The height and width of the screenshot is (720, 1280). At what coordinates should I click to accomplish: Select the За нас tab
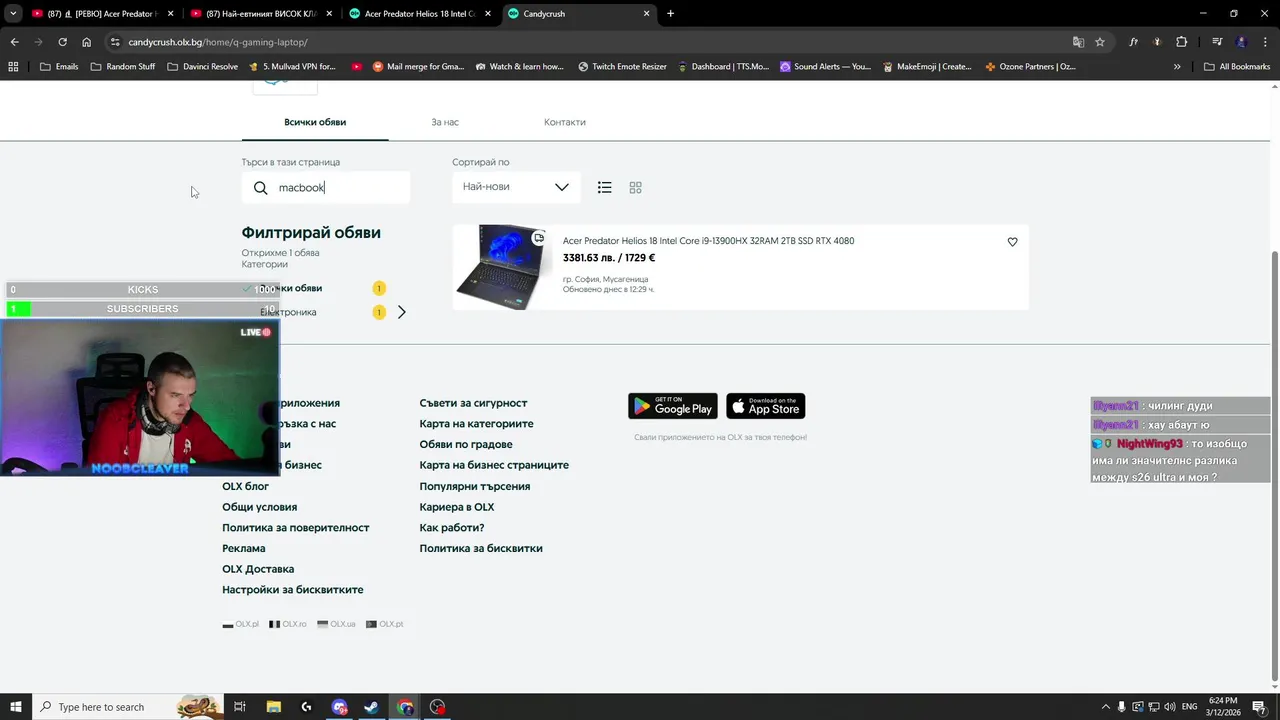tap(445, 122)
